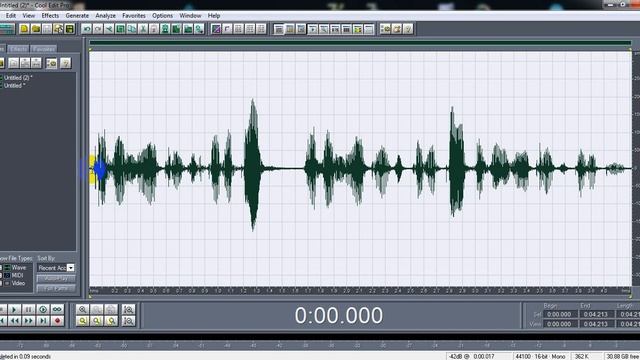Click the question mark icon in the organizer panel

click(x=65, y=63)
